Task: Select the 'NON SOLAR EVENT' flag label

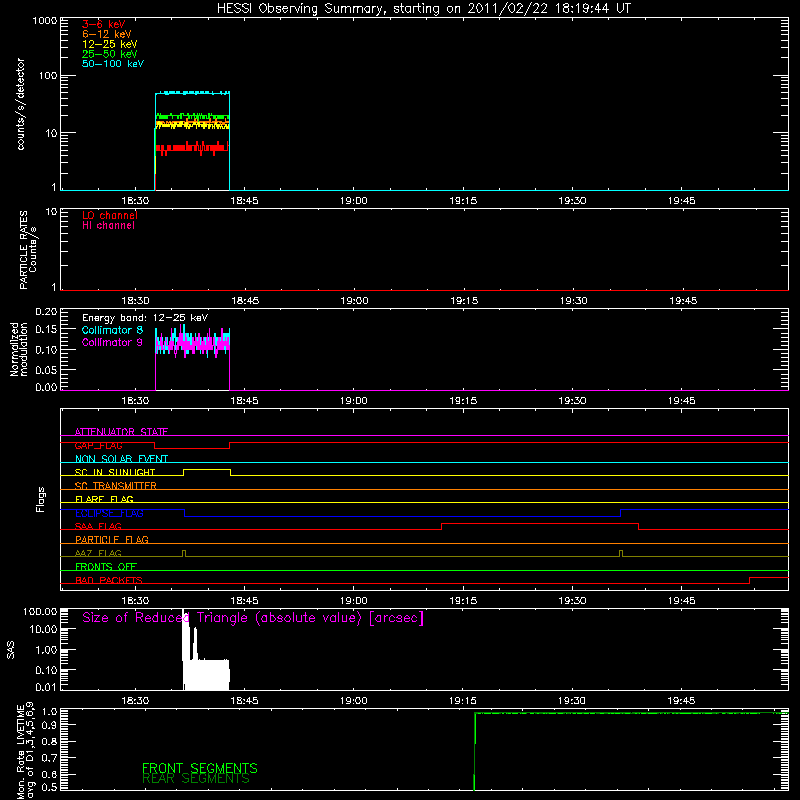Action: [121, 459]
